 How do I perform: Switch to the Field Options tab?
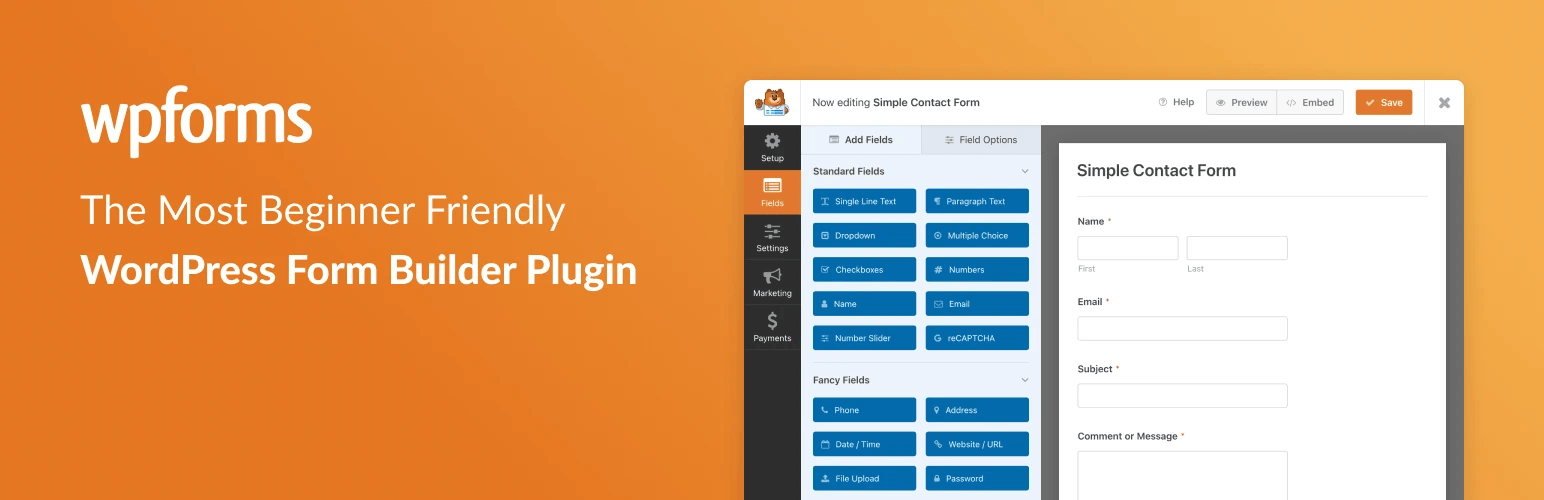pos(981,140)
